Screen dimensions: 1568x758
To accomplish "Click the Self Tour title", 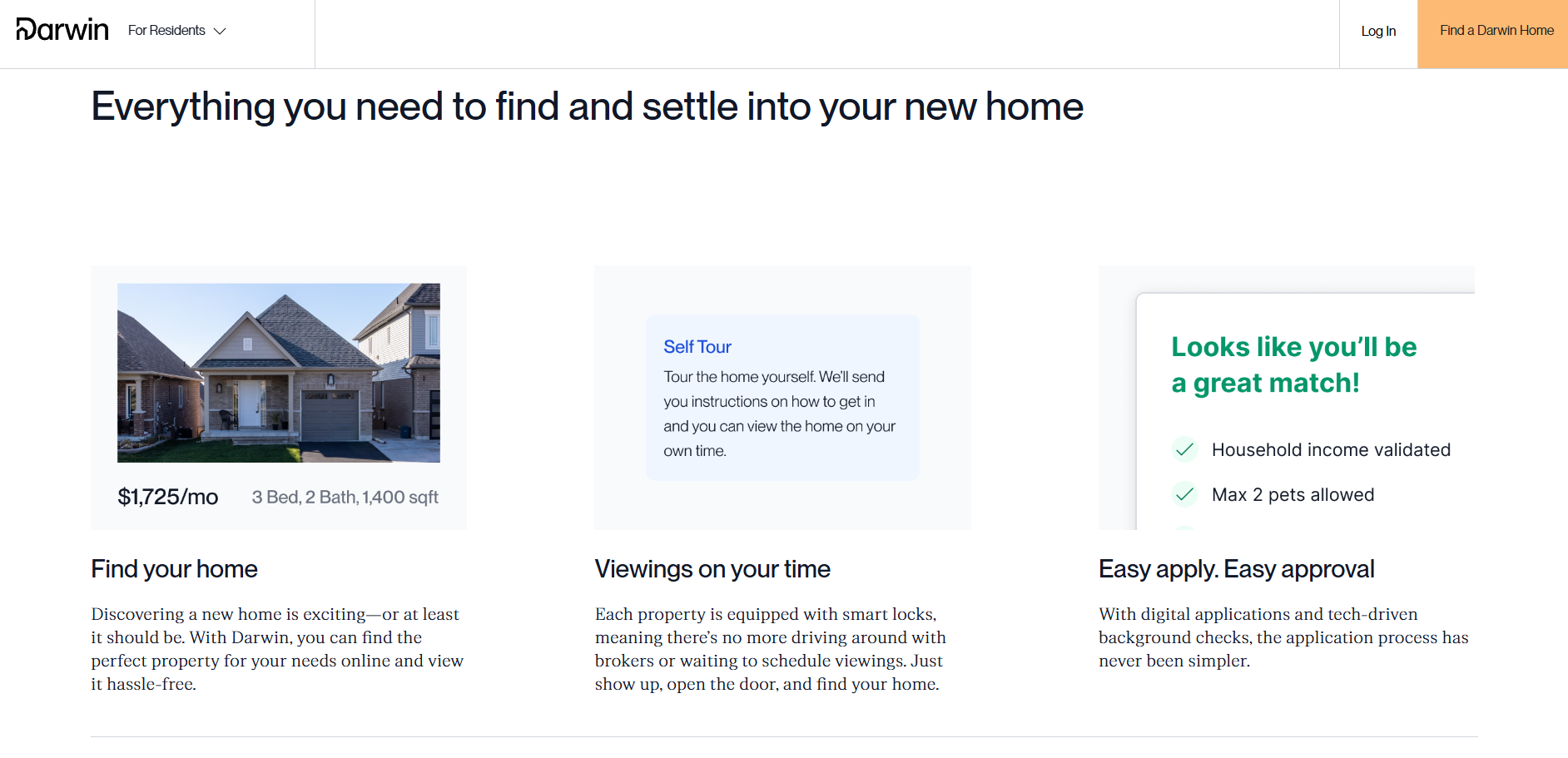I will tap(697, 347).
